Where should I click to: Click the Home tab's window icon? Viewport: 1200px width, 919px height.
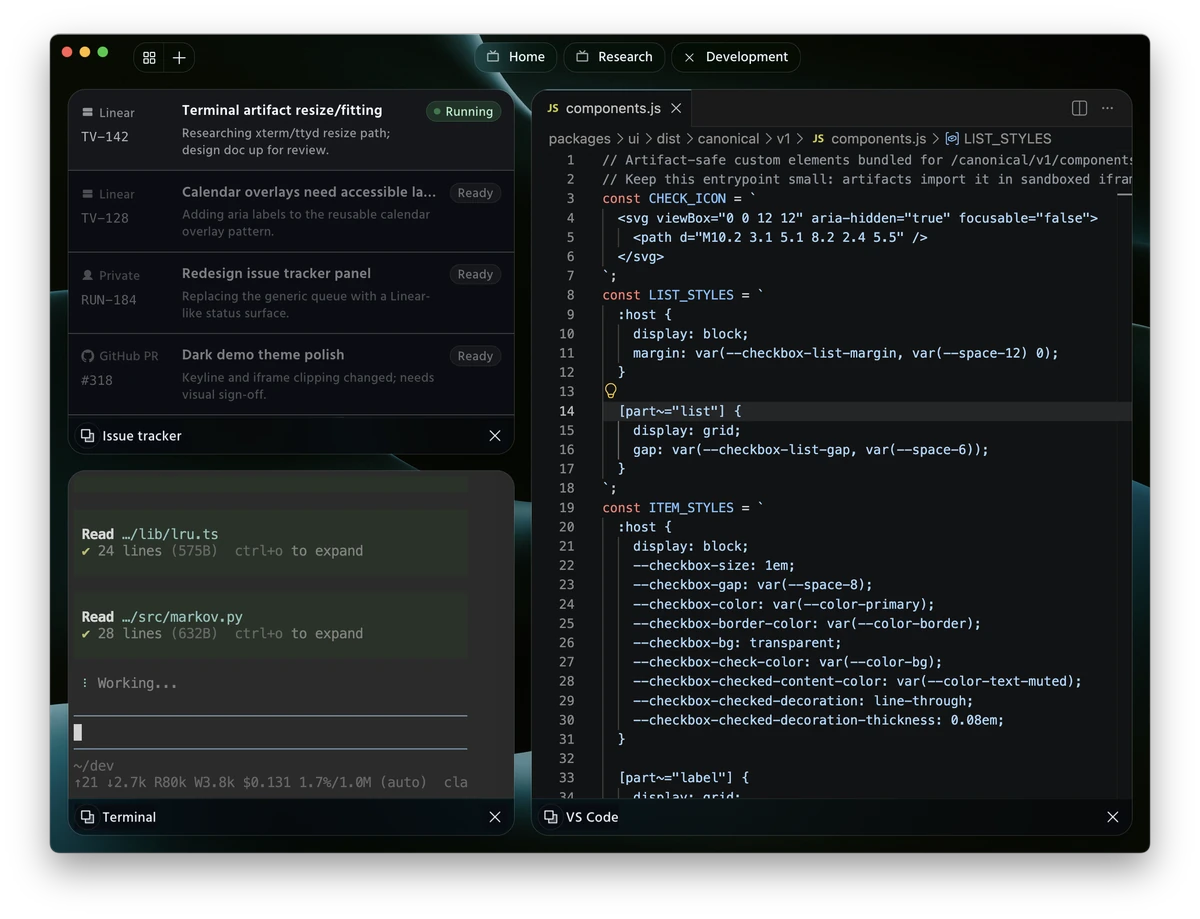[493, 57]
